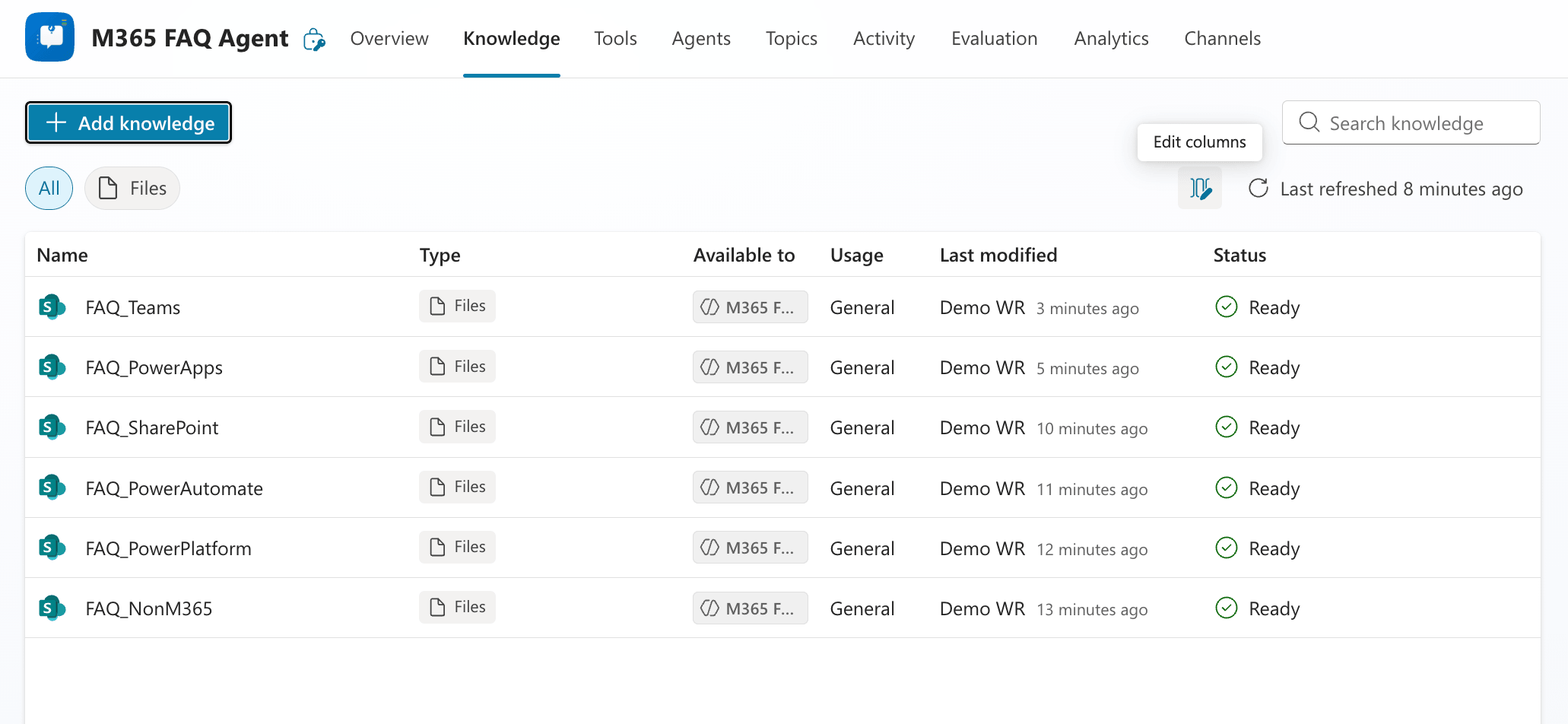The width and height of the screenshot is (1568, 724).
Task: Go to the Agents tab
Action: [x=701, y=38]
